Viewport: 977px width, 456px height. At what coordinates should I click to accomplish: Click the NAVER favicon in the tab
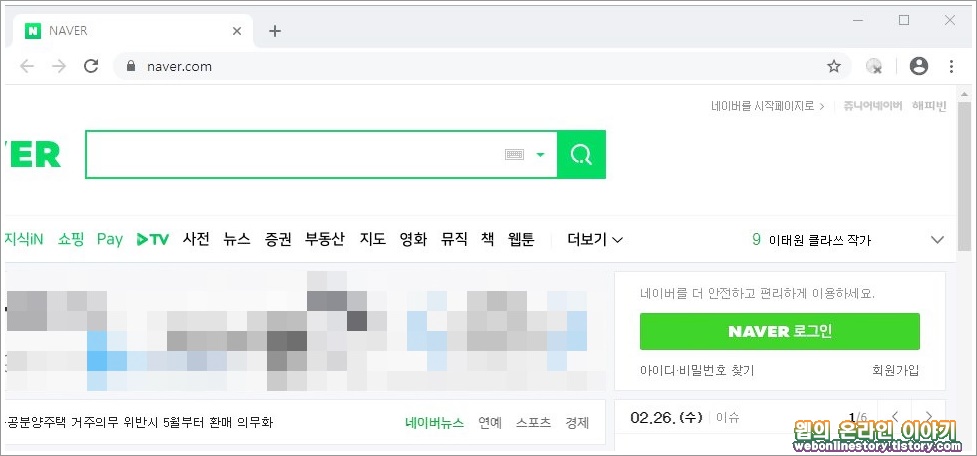(32, 31)
